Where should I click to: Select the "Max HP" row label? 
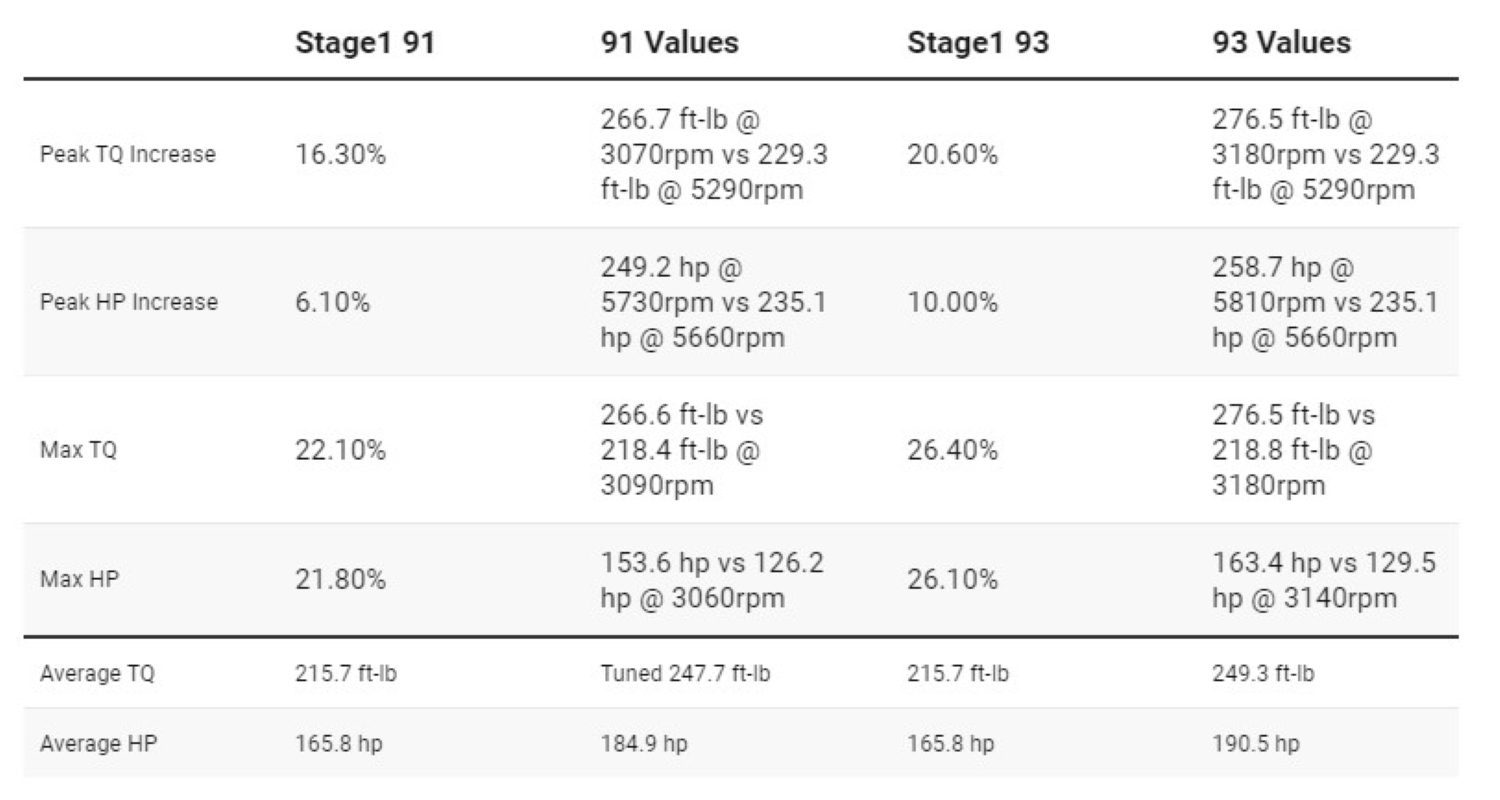(79, 579)
